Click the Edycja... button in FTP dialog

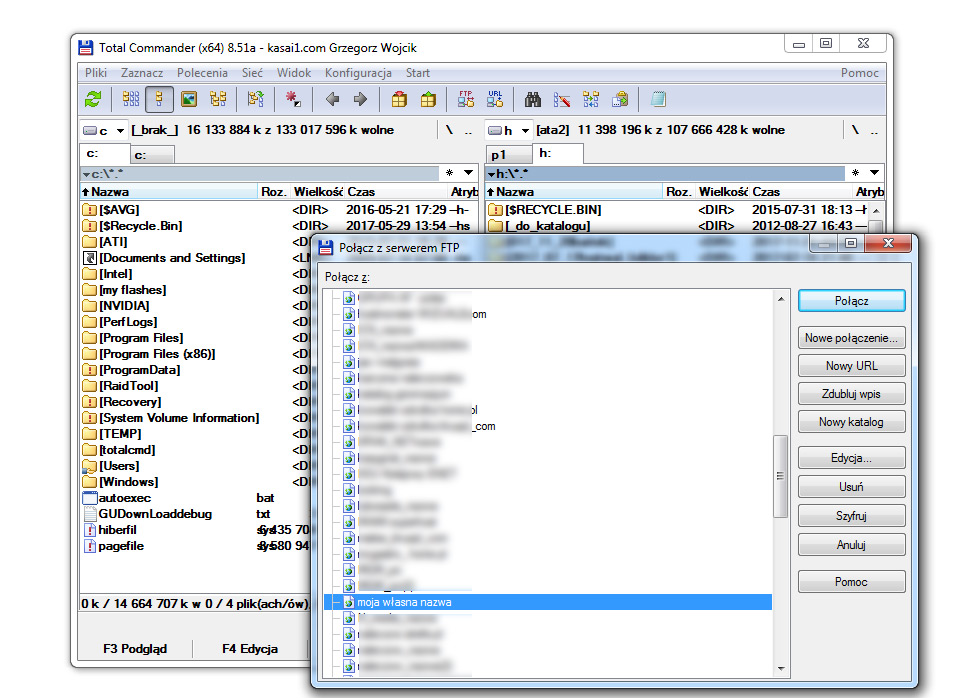[x=852, y=458]
